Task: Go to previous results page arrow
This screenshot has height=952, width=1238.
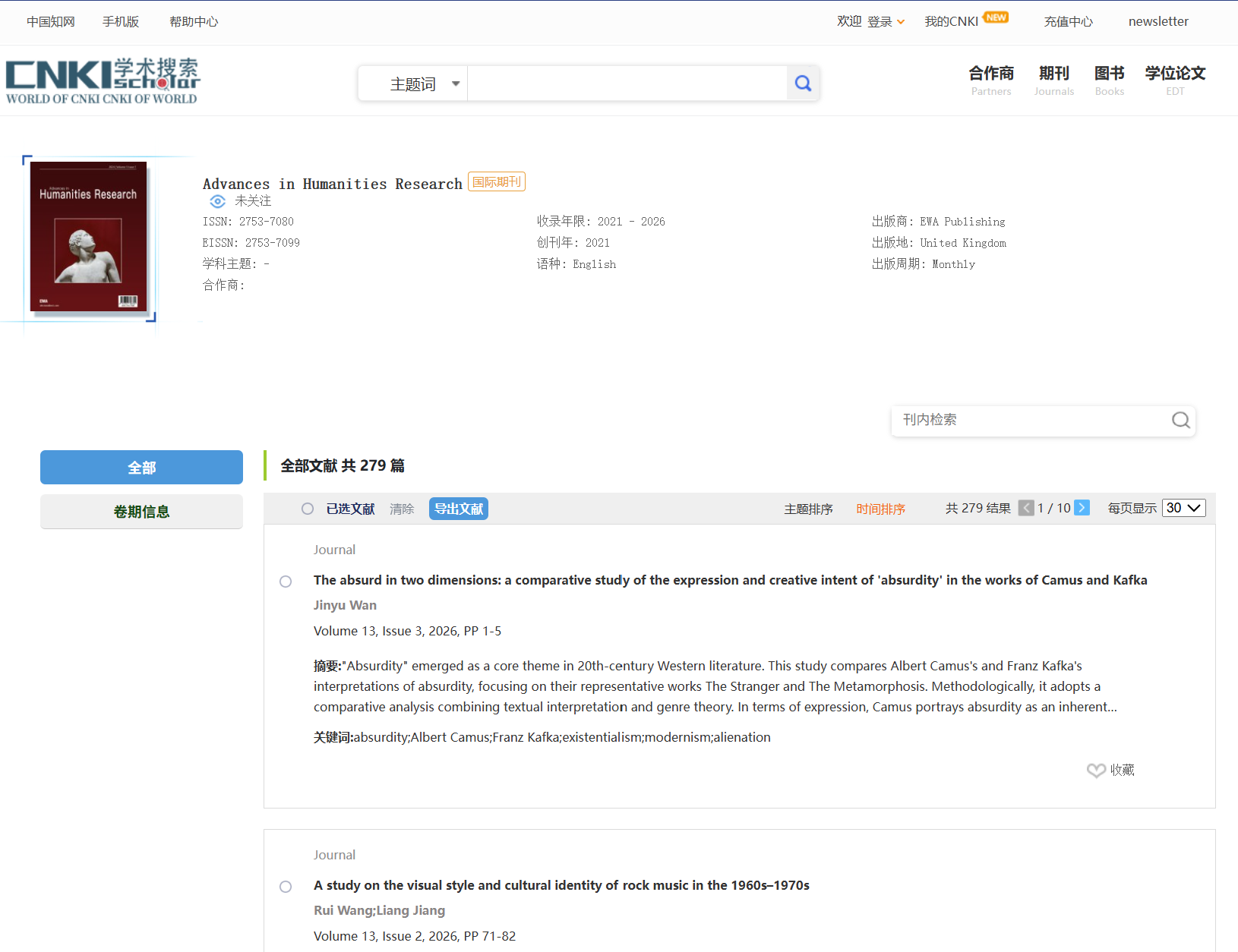Action: coord(1026,508)
